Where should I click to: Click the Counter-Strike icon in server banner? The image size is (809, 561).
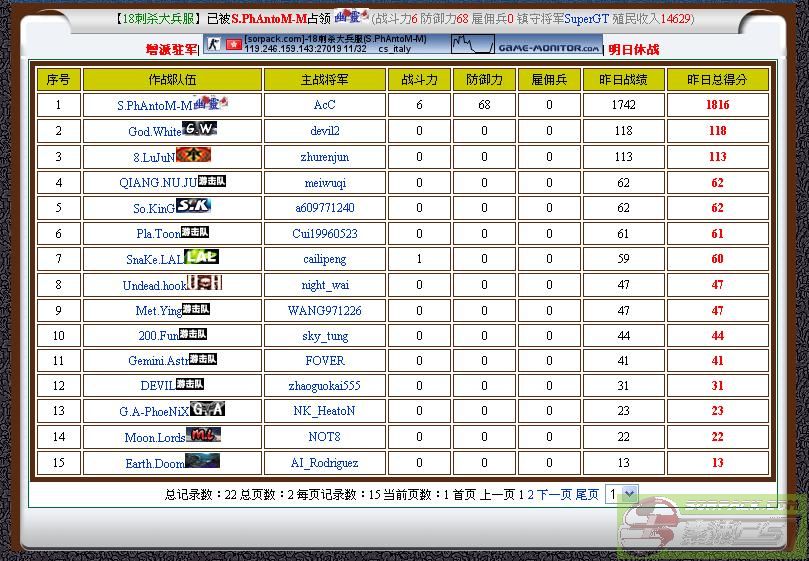click(x=213, y=45)
